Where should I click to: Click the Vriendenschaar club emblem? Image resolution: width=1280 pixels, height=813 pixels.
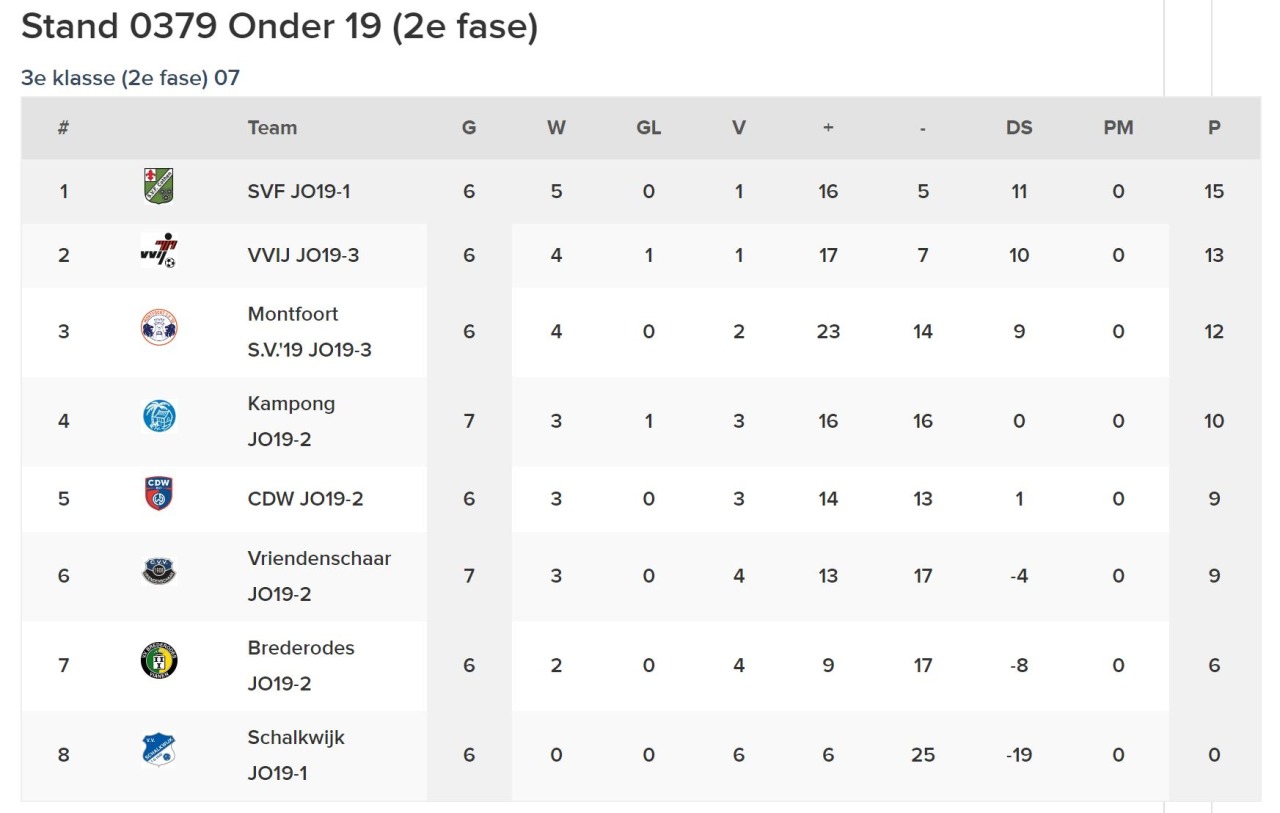pyautogui.click(x=159, y=571)
